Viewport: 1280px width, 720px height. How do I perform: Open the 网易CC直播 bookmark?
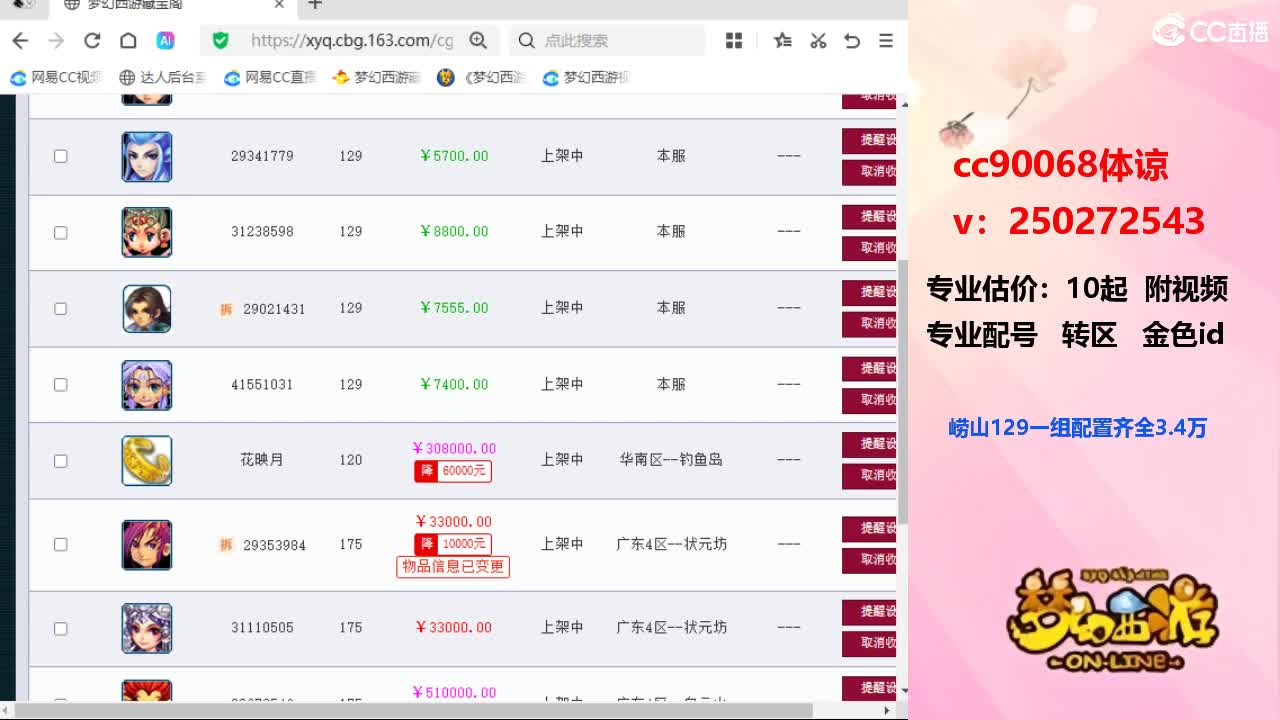[270, 77]
